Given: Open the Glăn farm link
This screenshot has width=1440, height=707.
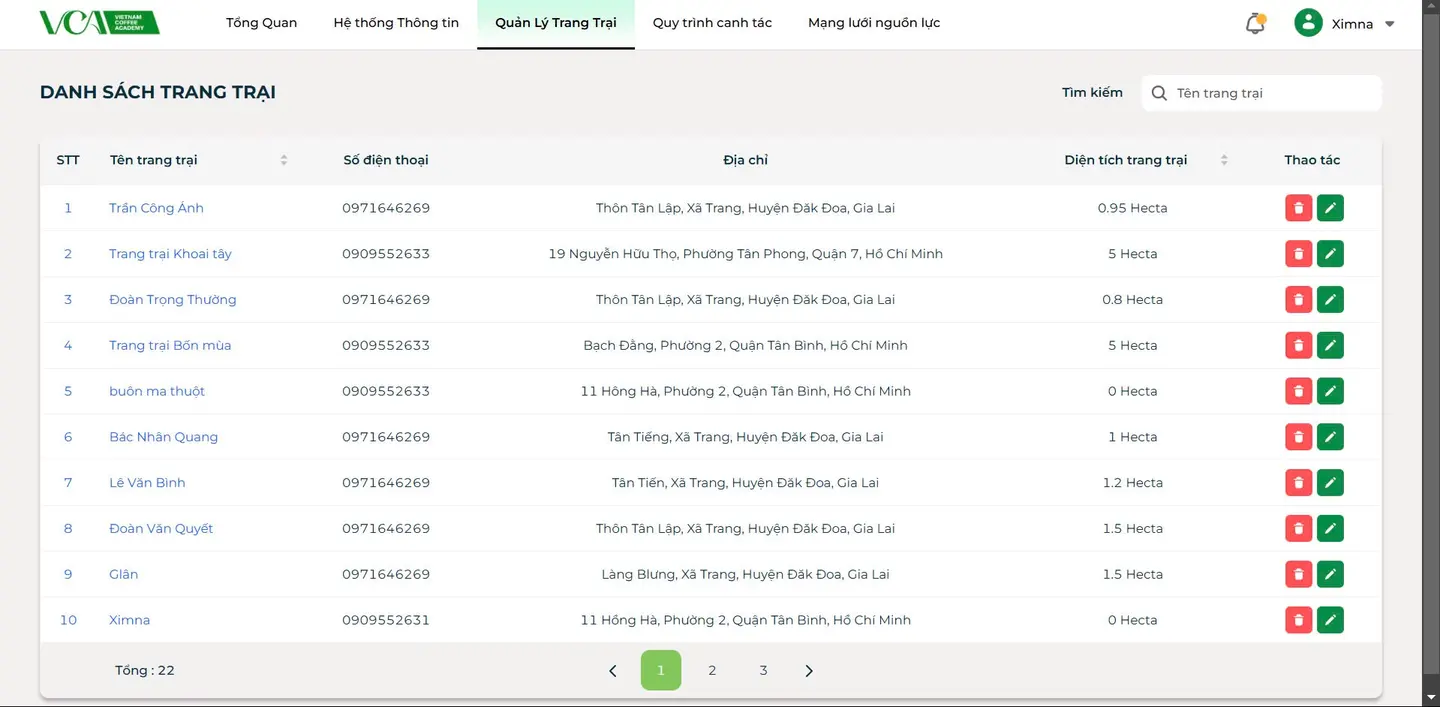Looking at the screenshot, I should 124,575.
